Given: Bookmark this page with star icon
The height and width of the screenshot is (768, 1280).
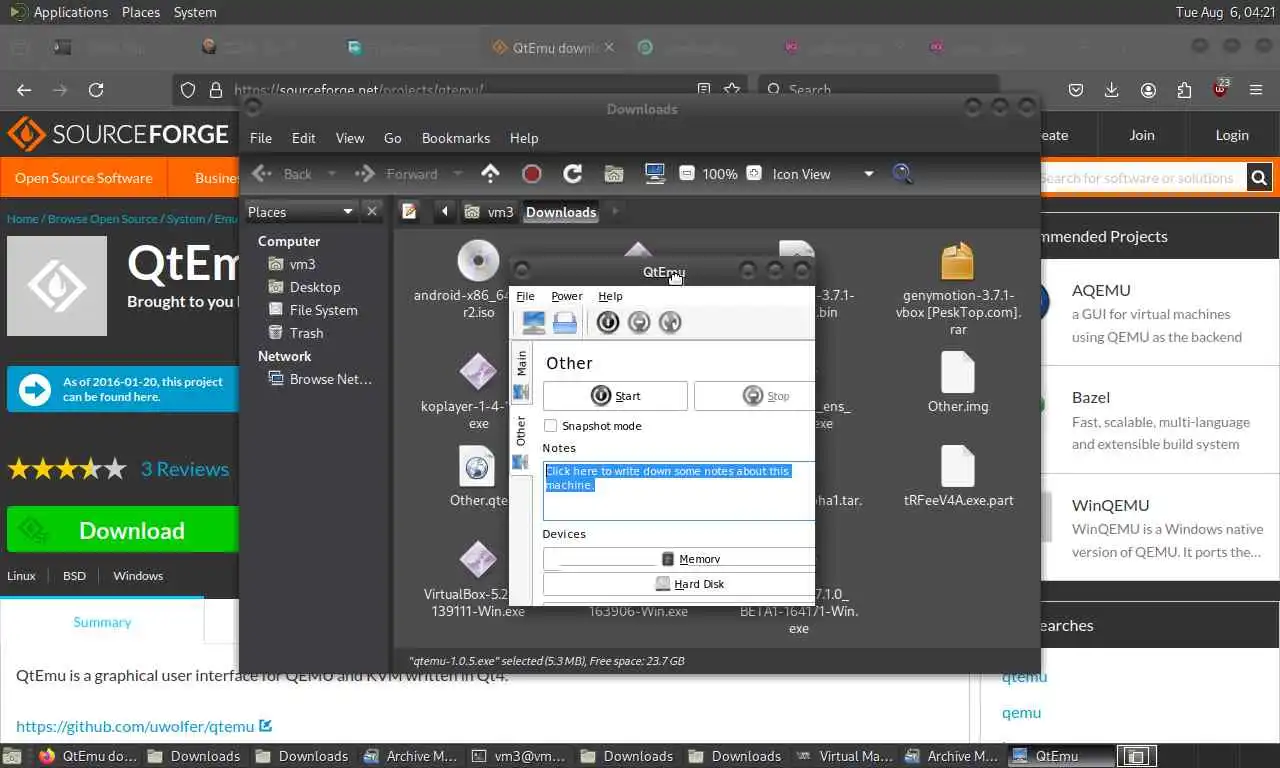Looking at the screenshot, I should click(731, 90).
